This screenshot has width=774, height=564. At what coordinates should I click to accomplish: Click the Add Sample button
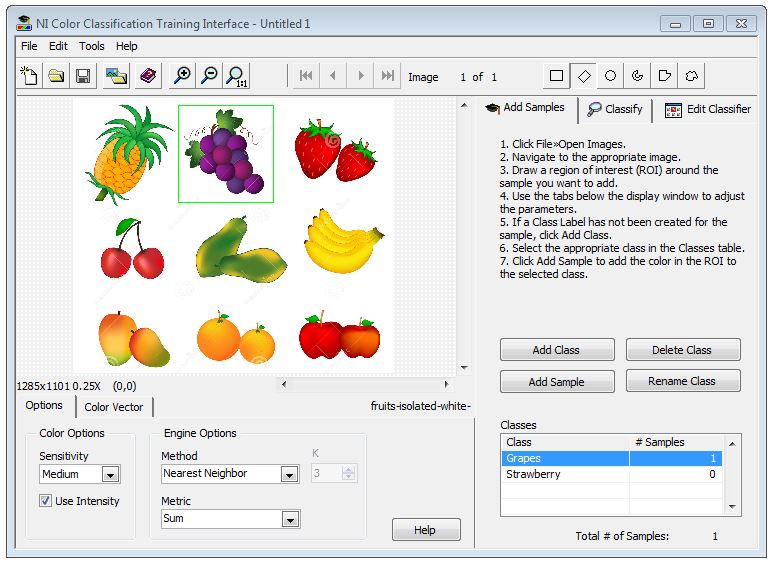[x=557, y=382]
